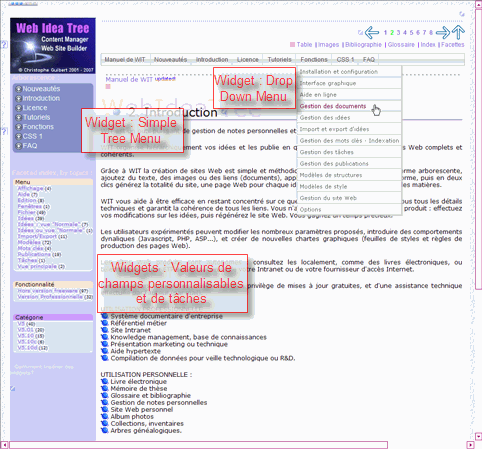The image size is (482, 449).
Task: Open Fonctions dropdown in top menu bar
Action: [x=314, y=59]
